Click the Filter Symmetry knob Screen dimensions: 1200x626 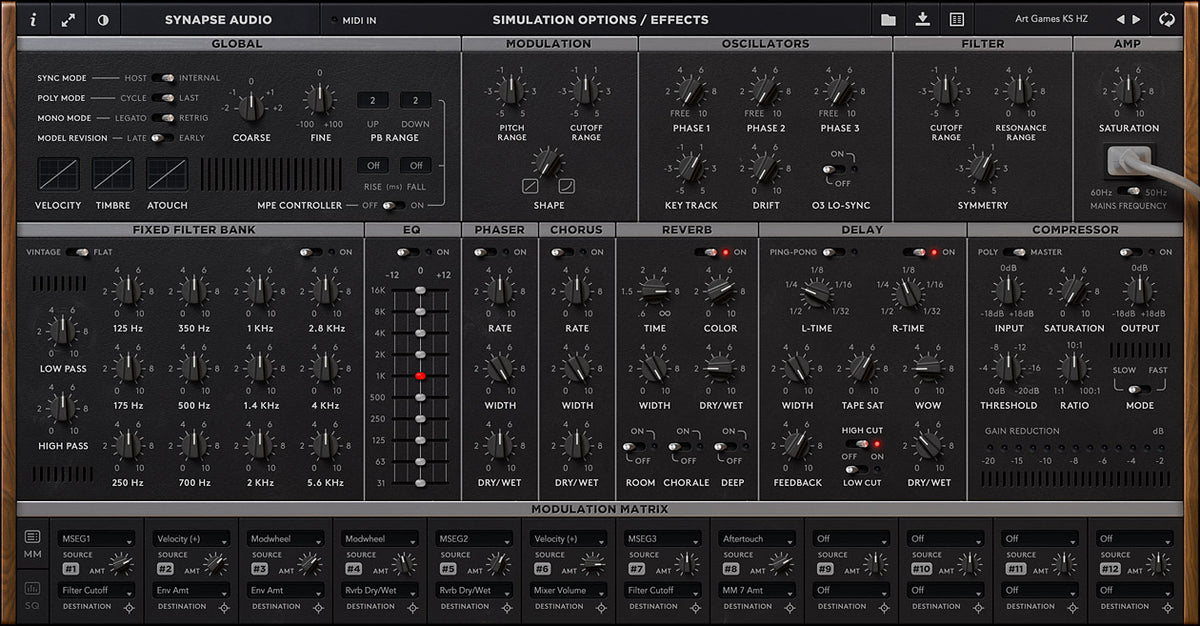[x=982, y=170]
